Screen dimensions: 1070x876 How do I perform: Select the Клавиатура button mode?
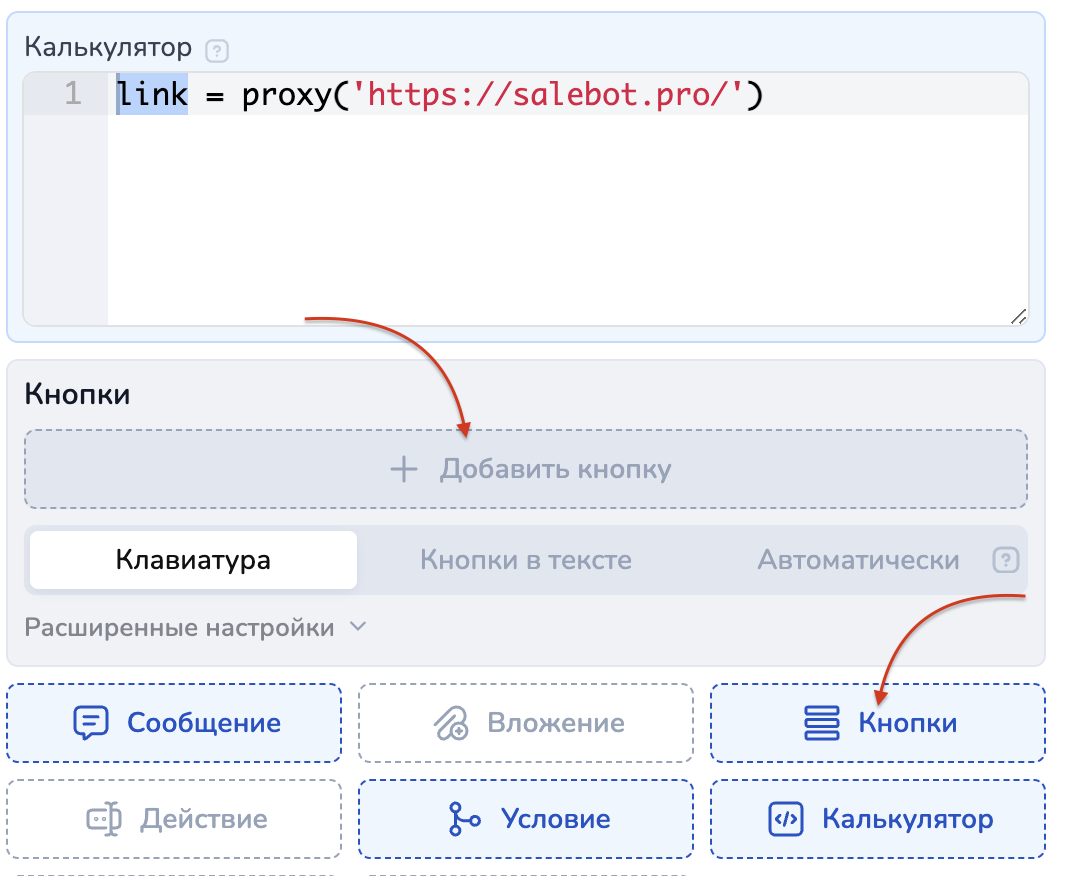pos(193,560)
